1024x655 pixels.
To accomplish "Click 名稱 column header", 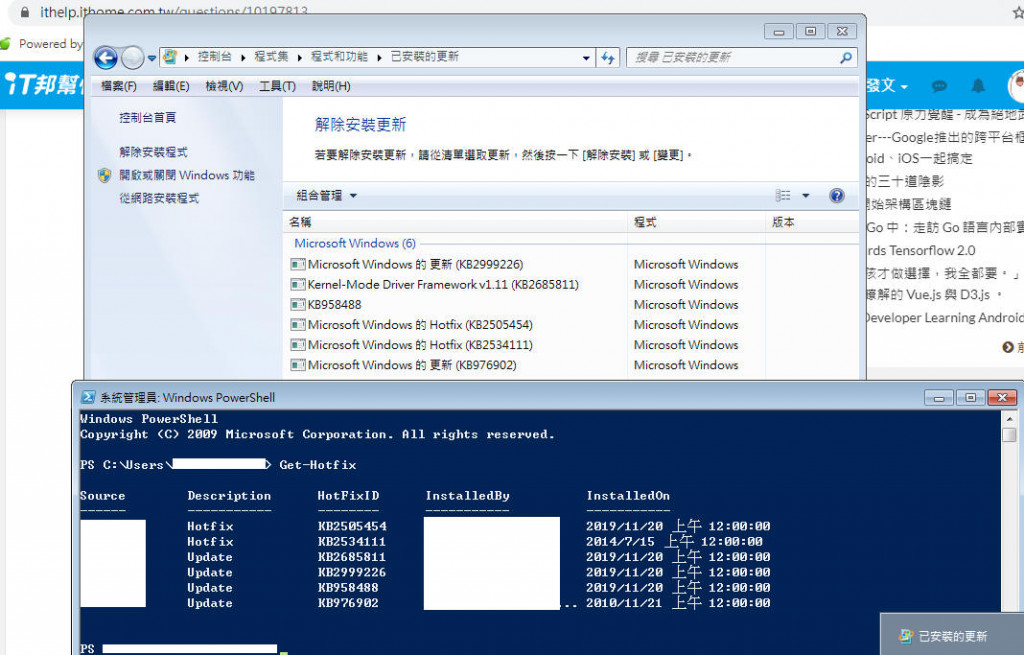I will coord(455,222).
